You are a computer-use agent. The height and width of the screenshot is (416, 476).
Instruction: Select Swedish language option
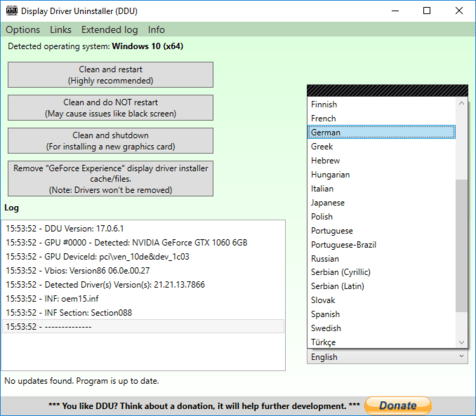pyautogui.click(x=381, y=328)
